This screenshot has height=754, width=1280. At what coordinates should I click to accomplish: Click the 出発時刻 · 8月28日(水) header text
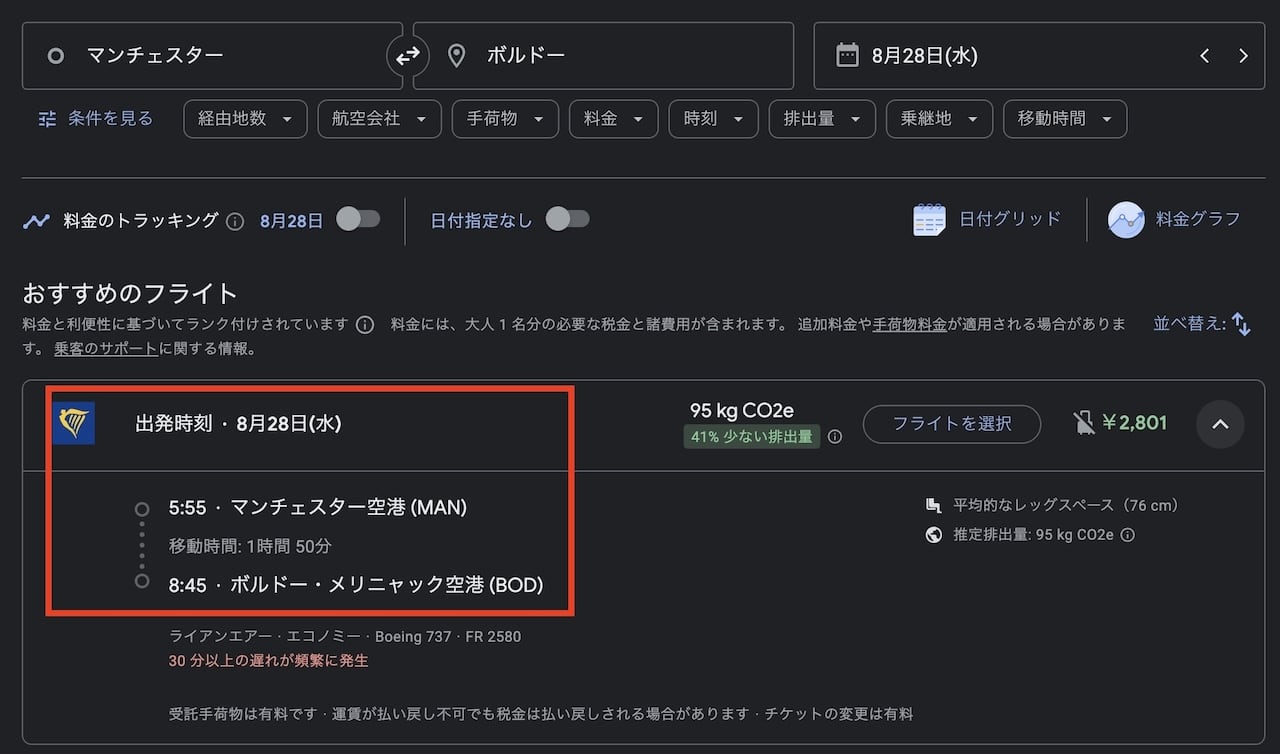point(238,424)
